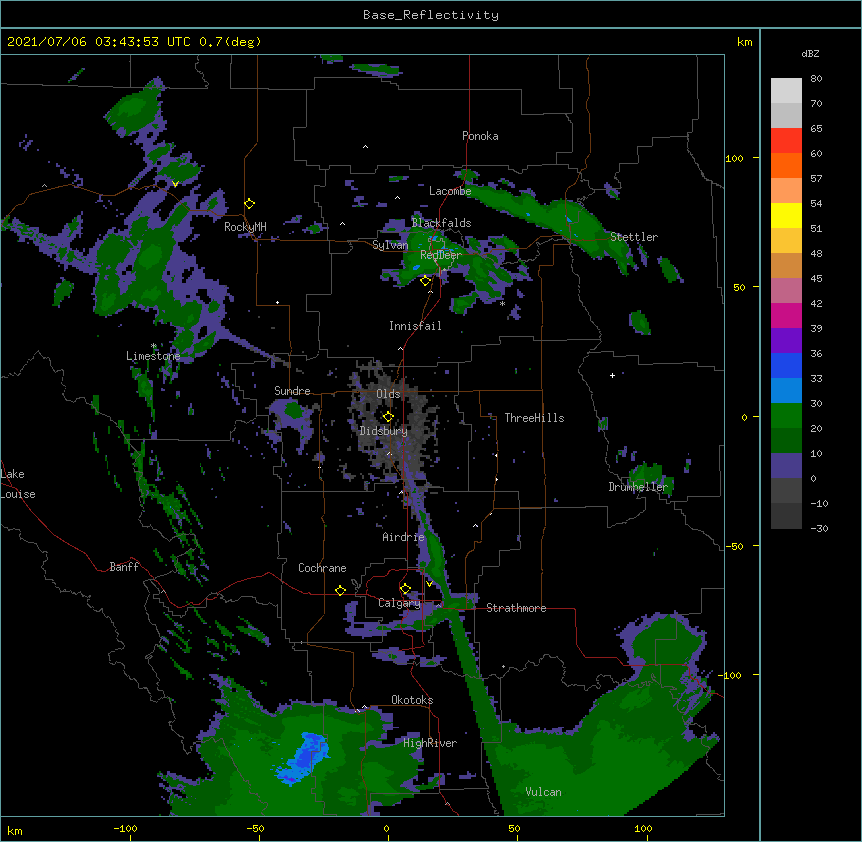The image size is (862, 842).
Task: Click the yellow V marker in northwest echoes
Action: coord(175,184)
